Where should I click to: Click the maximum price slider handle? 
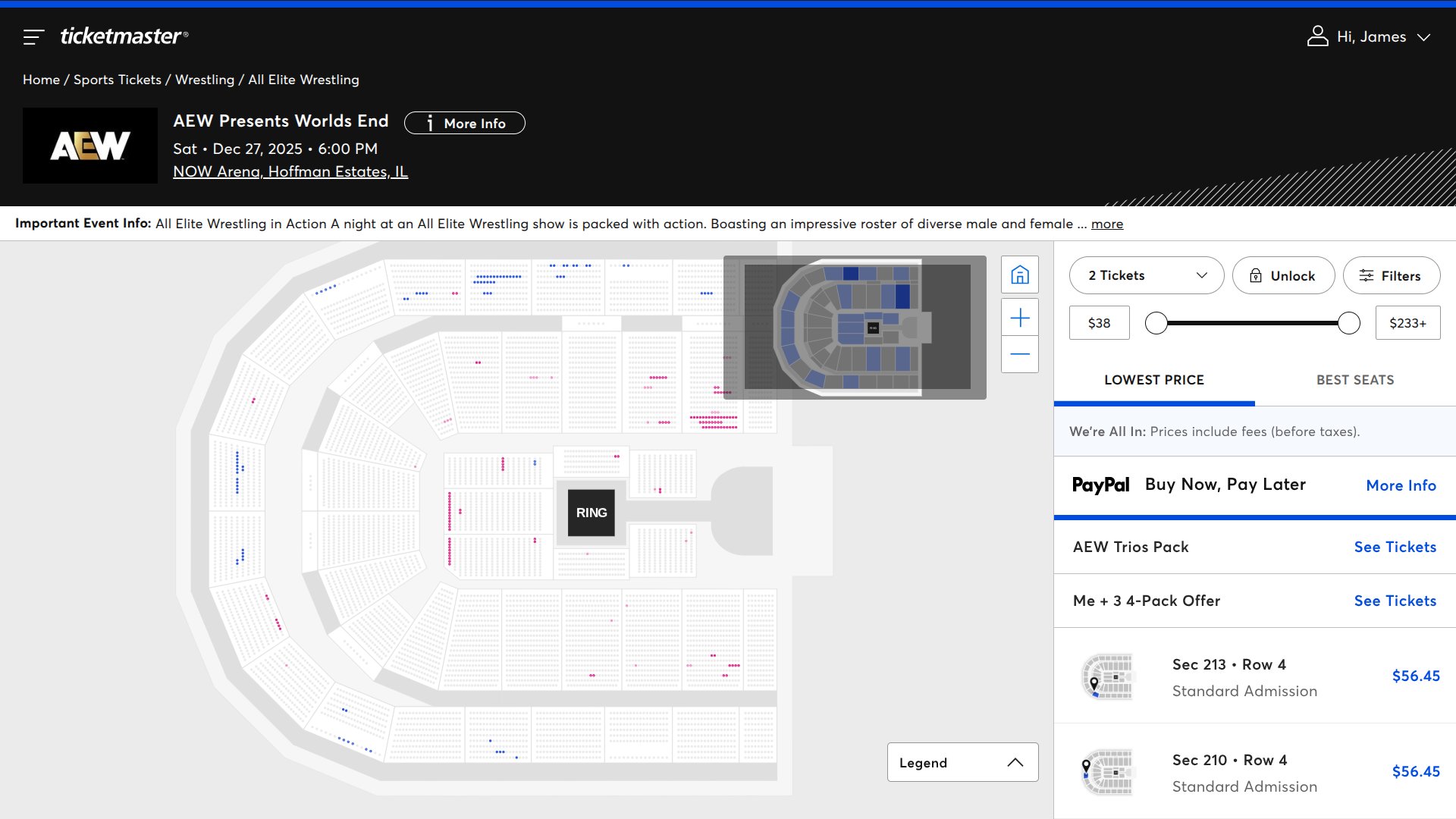[x=1348, y=324]
